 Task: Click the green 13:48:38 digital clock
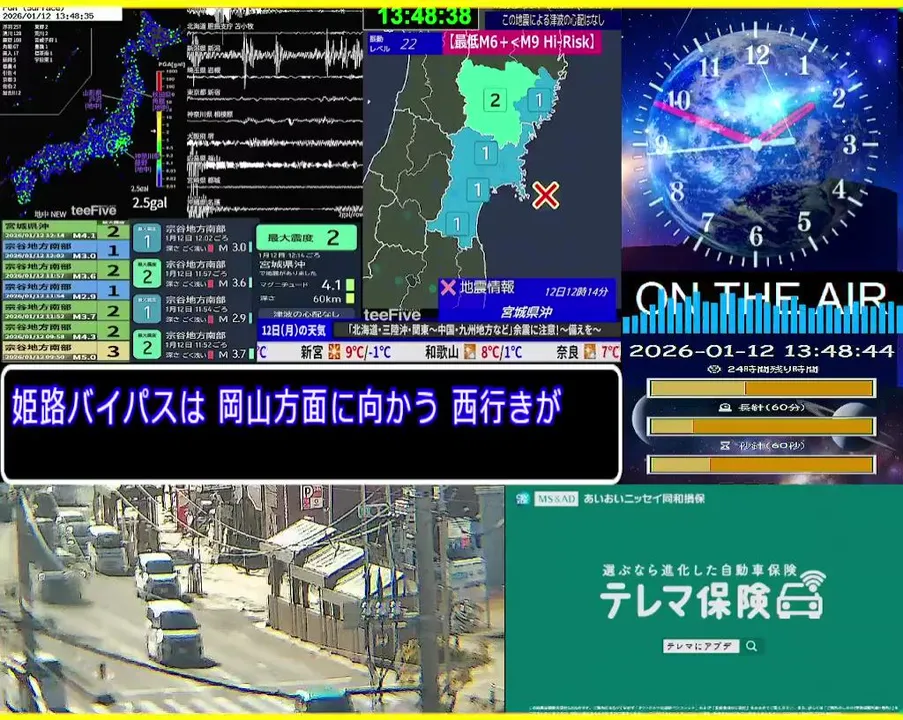[x=425, y=16]
